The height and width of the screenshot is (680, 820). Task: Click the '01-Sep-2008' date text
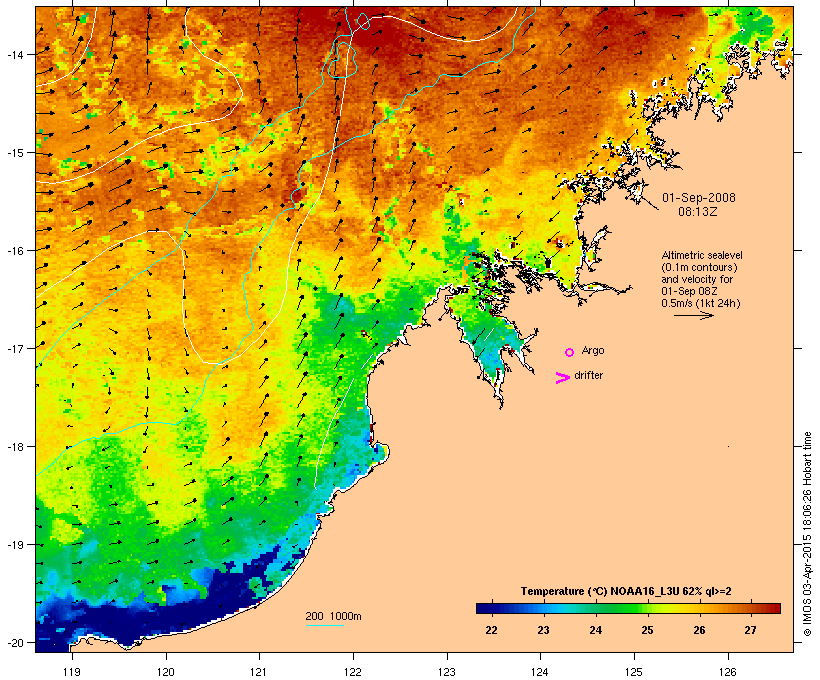point(699,198)
